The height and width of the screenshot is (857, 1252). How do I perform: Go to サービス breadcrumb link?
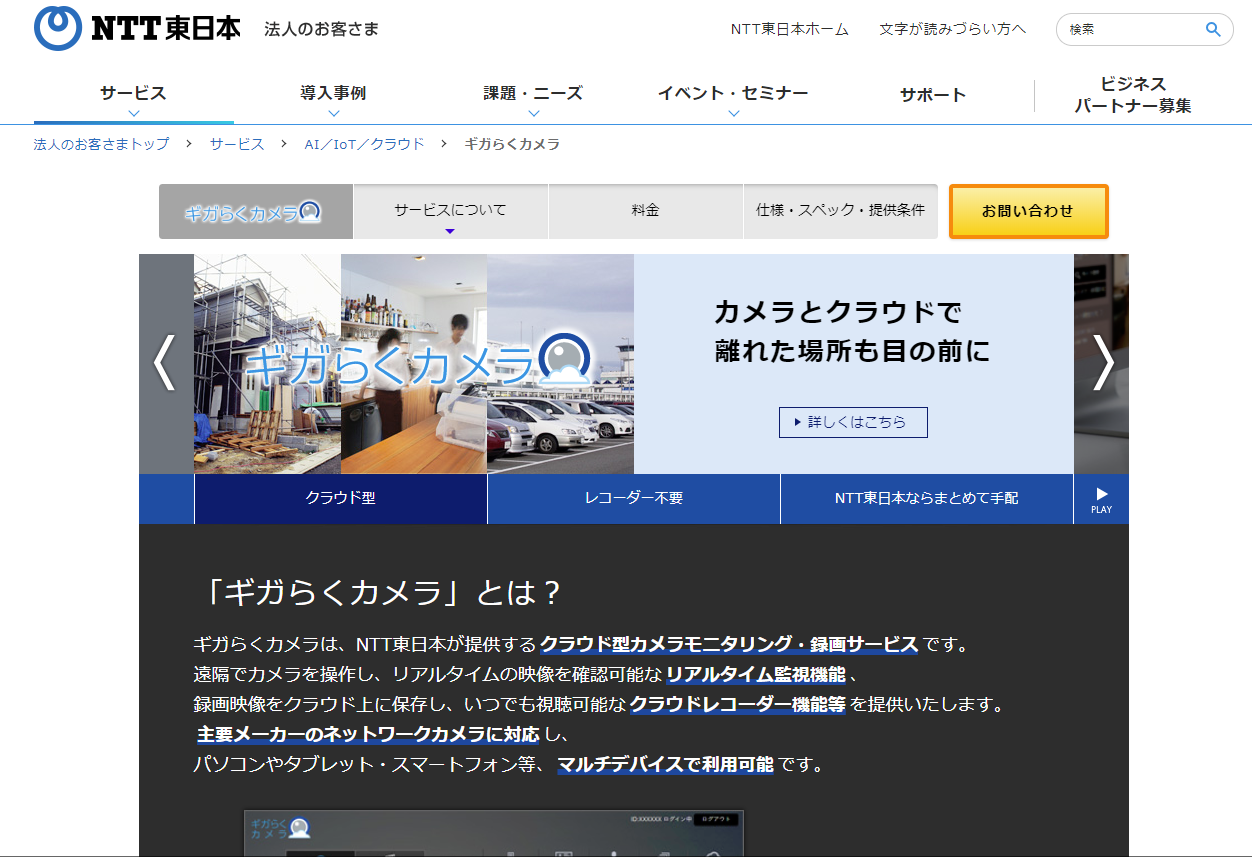pos(237,144)
